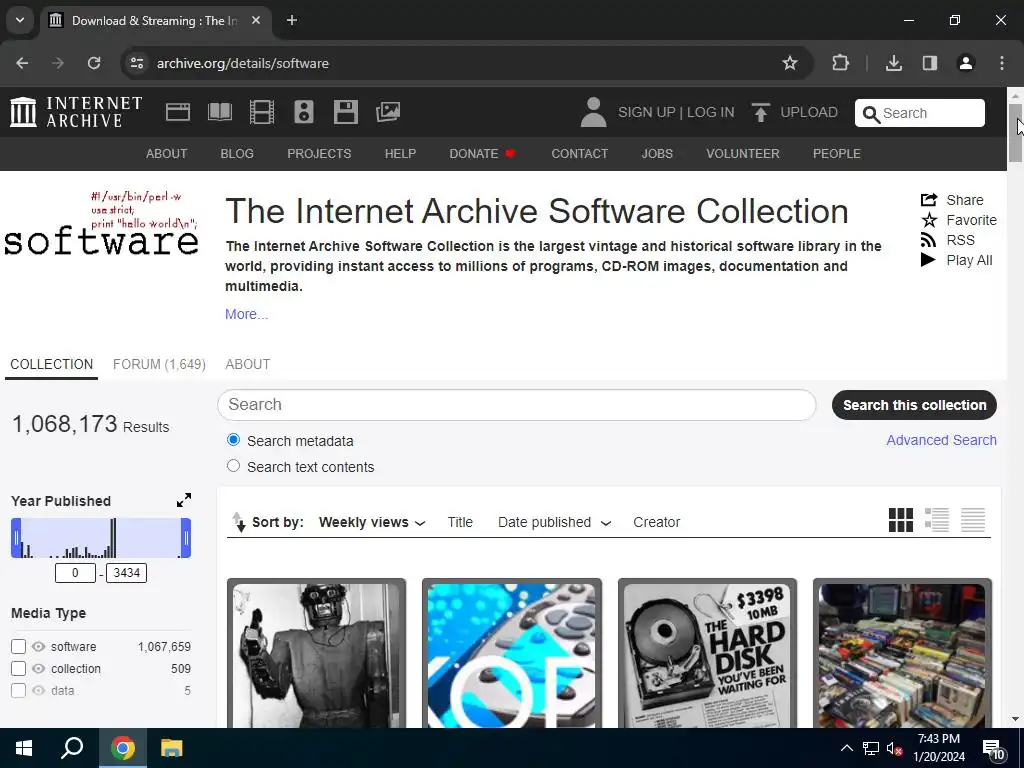Open the Date published sort dropdown
The height and width of the screenshot is (768, 1024).
click(554, 522)
